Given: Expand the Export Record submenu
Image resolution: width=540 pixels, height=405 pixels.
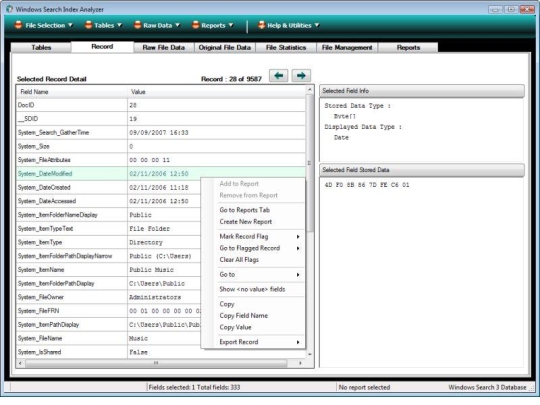Looking at the screenshot, I should pyautogui.click(x=298, y=342).
